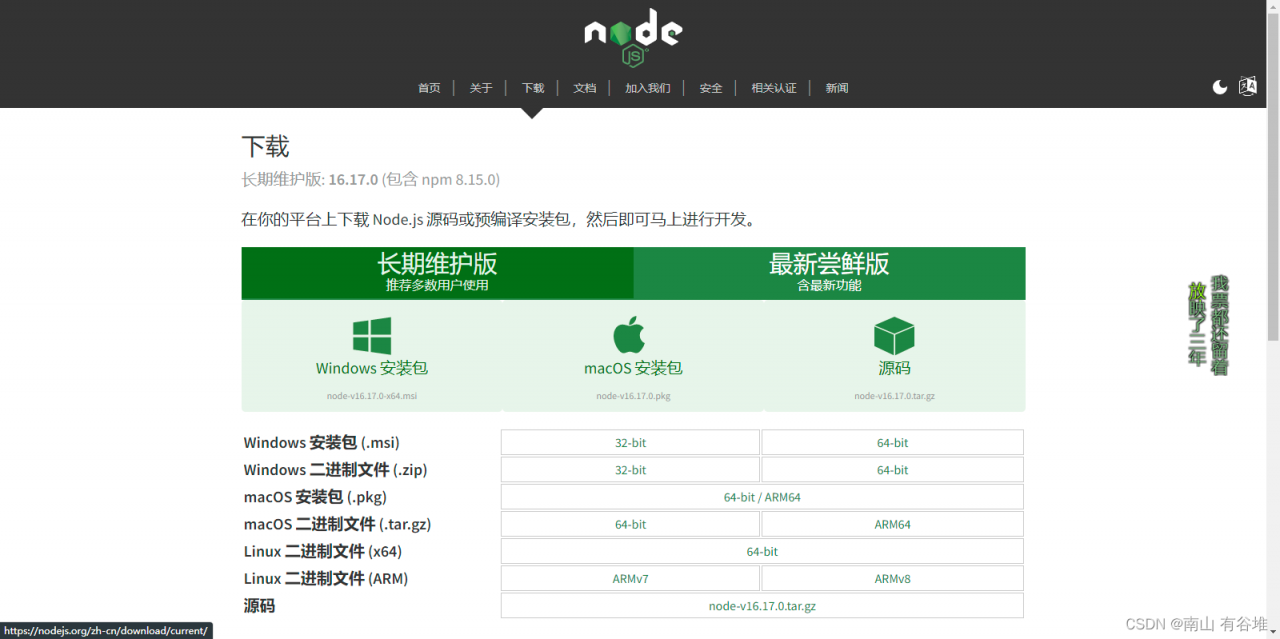
Task: Download macOS .tar.gz ARM64 binary
Action: [x=892, y=524]
